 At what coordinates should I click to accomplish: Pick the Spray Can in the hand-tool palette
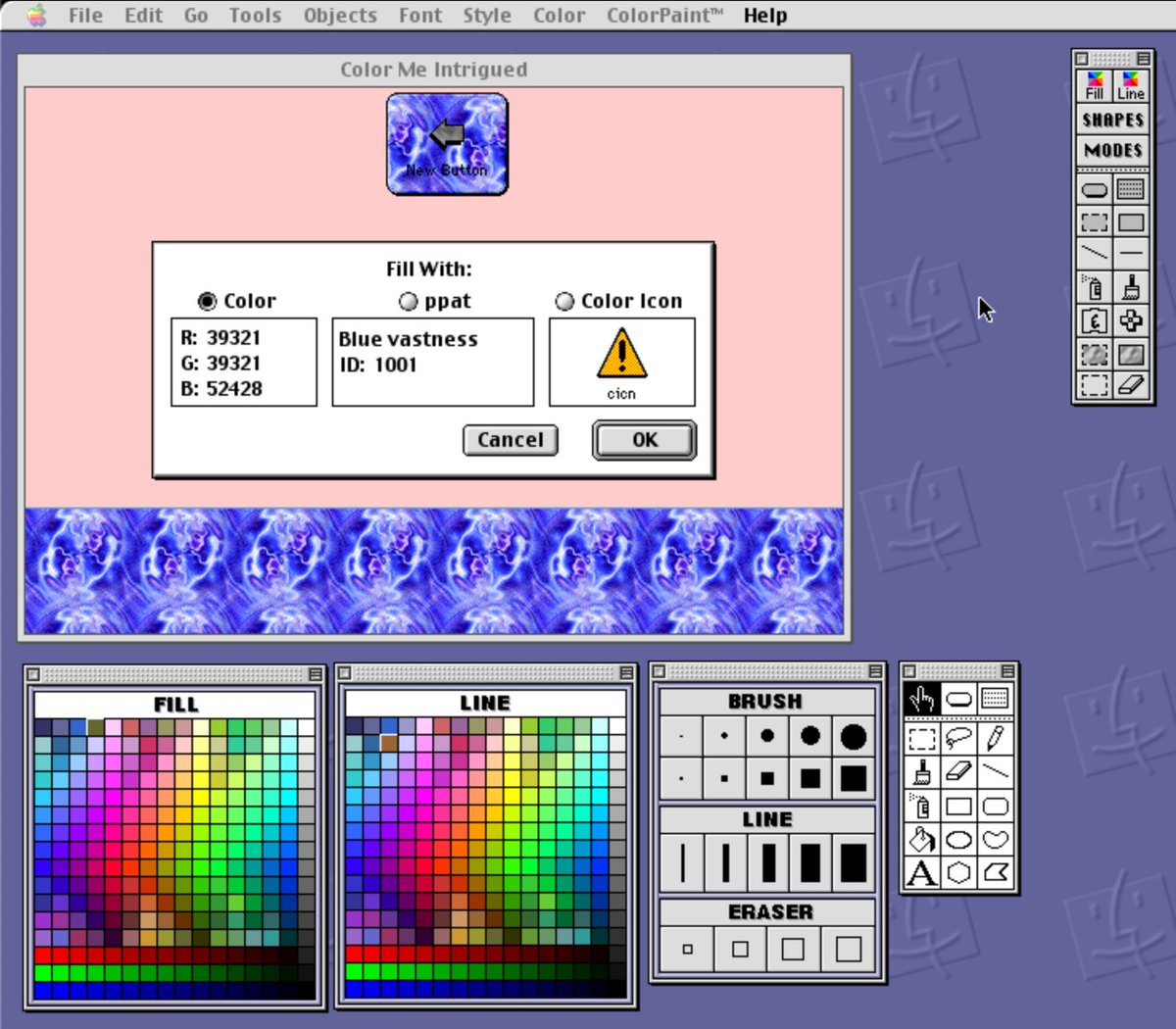921,806
